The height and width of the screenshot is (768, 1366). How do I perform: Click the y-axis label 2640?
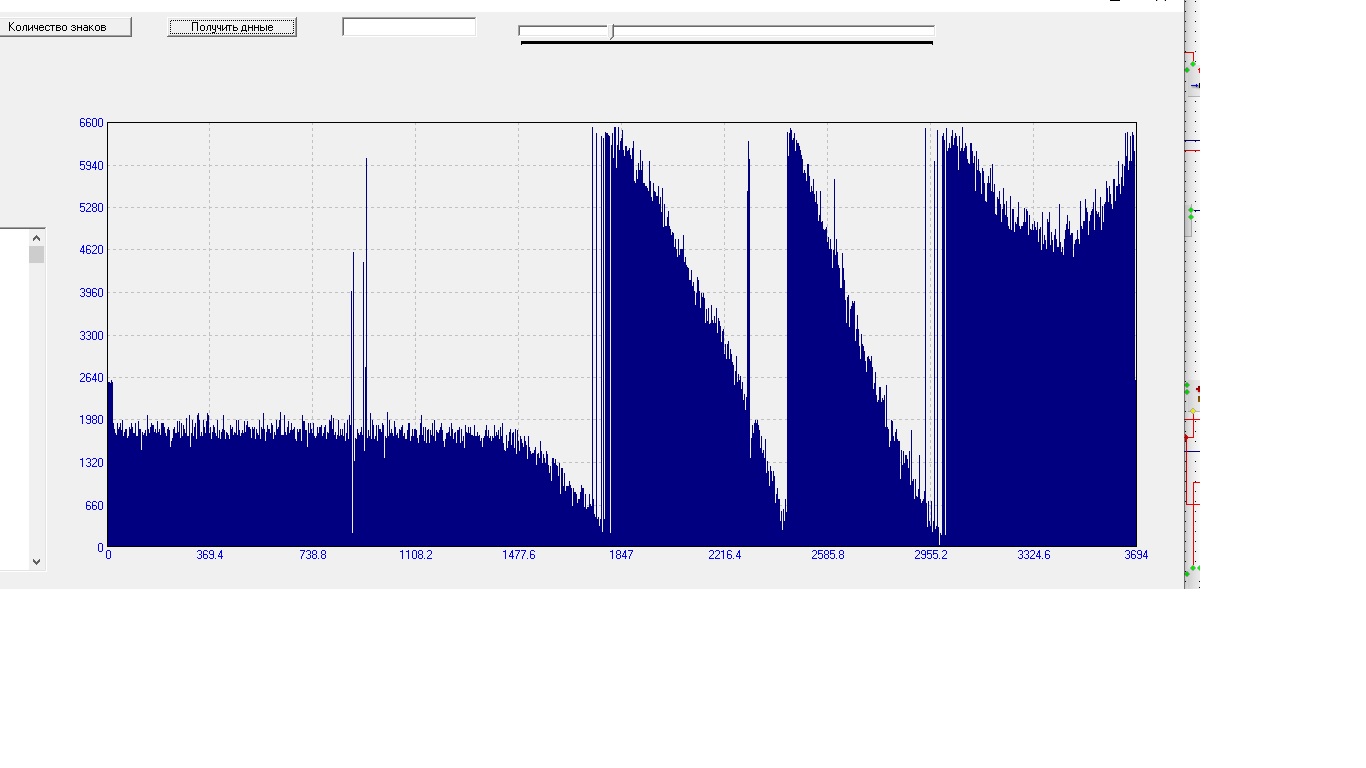[91, 378]
